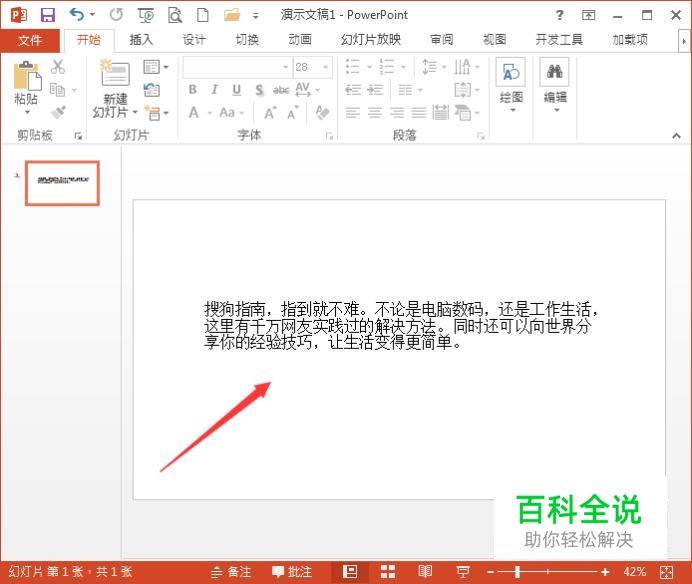Open Editing binoculars group
Image resolution: width=692 pixels, height=584 pixels.
coord(555,84)
